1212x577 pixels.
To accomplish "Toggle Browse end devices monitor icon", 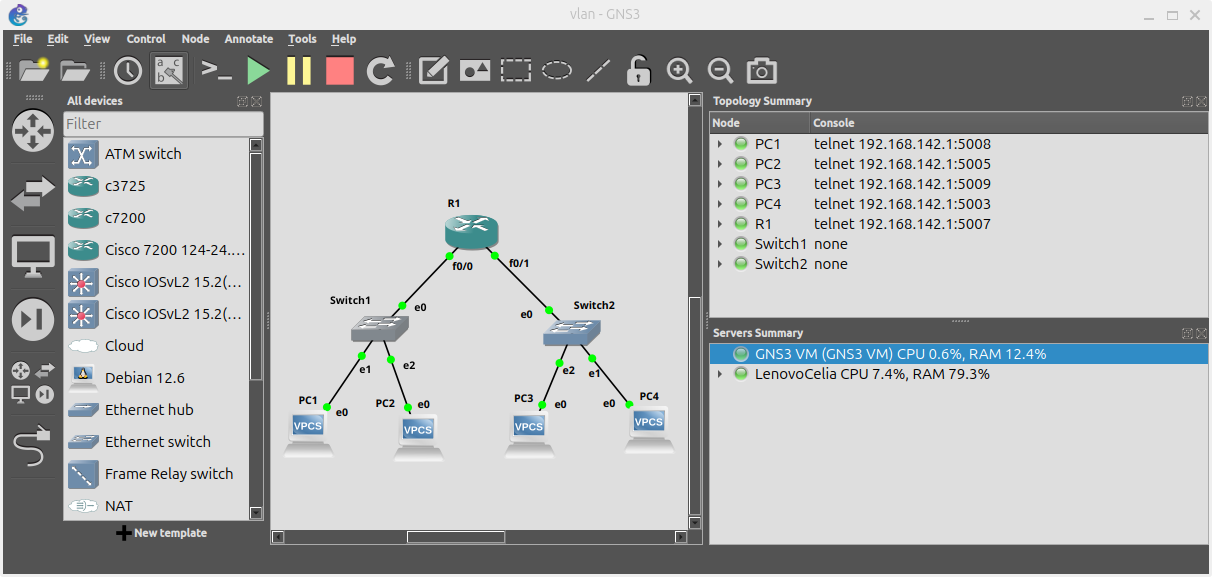I will [32, 257].
